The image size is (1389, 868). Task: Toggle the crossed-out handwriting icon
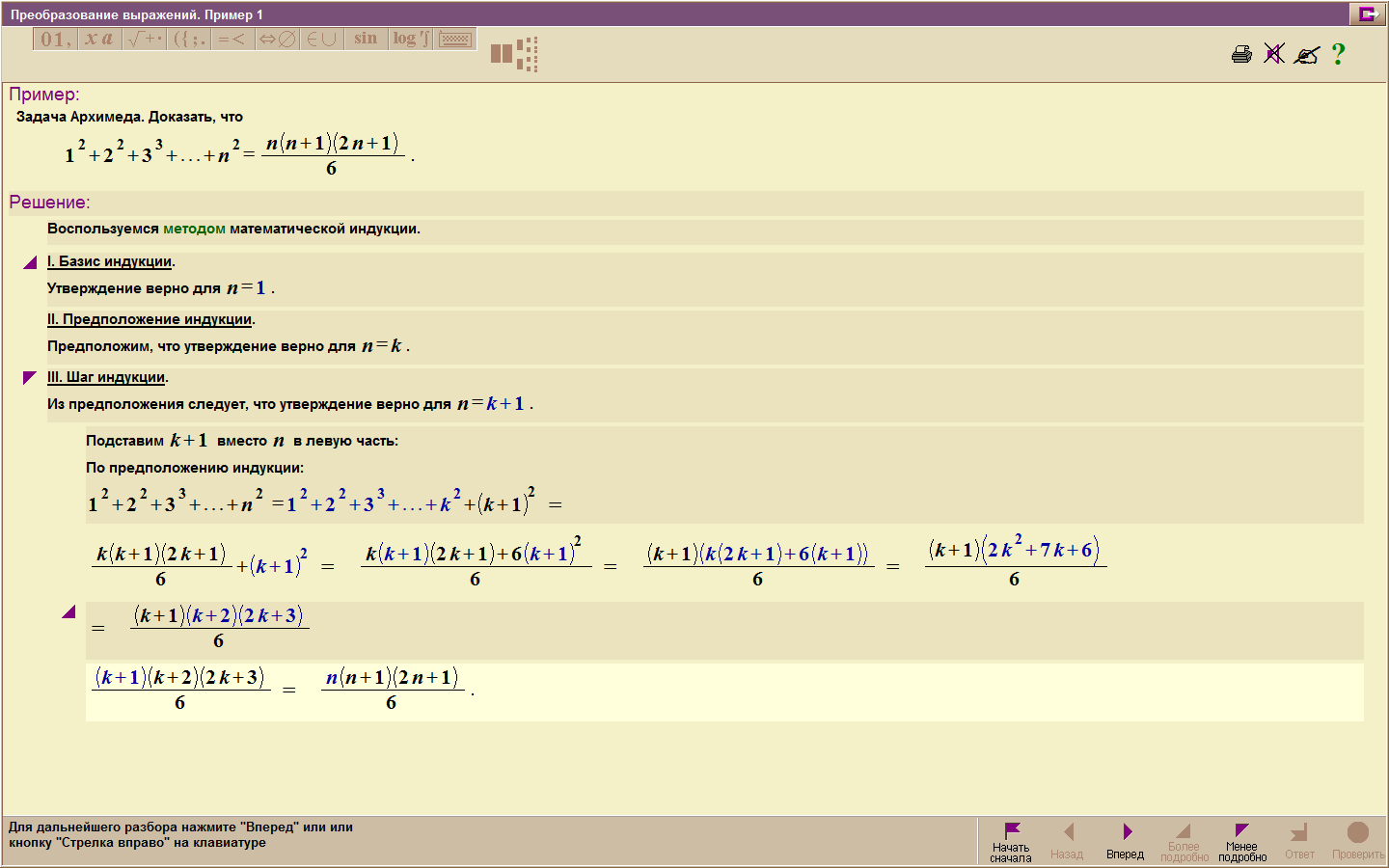[x=1307, y=55]
